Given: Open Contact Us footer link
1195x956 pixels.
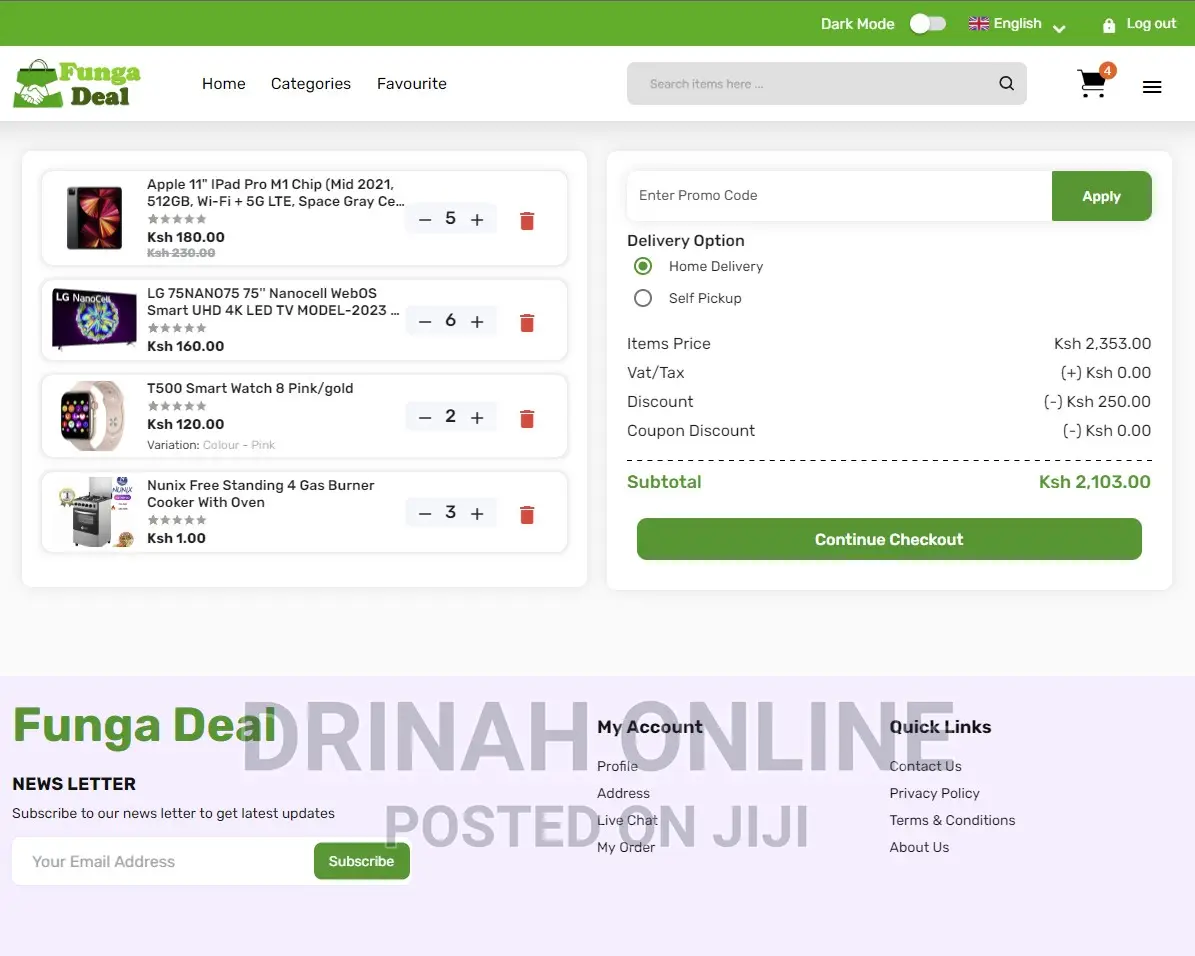Looking at the screenshot, I should [x=925, y=766].
